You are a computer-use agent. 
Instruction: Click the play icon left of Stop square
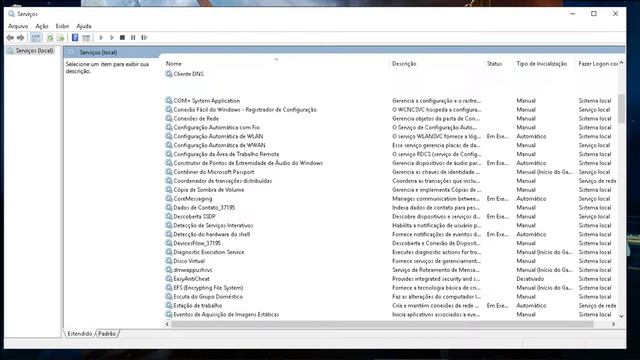click(x=112, y=38)
